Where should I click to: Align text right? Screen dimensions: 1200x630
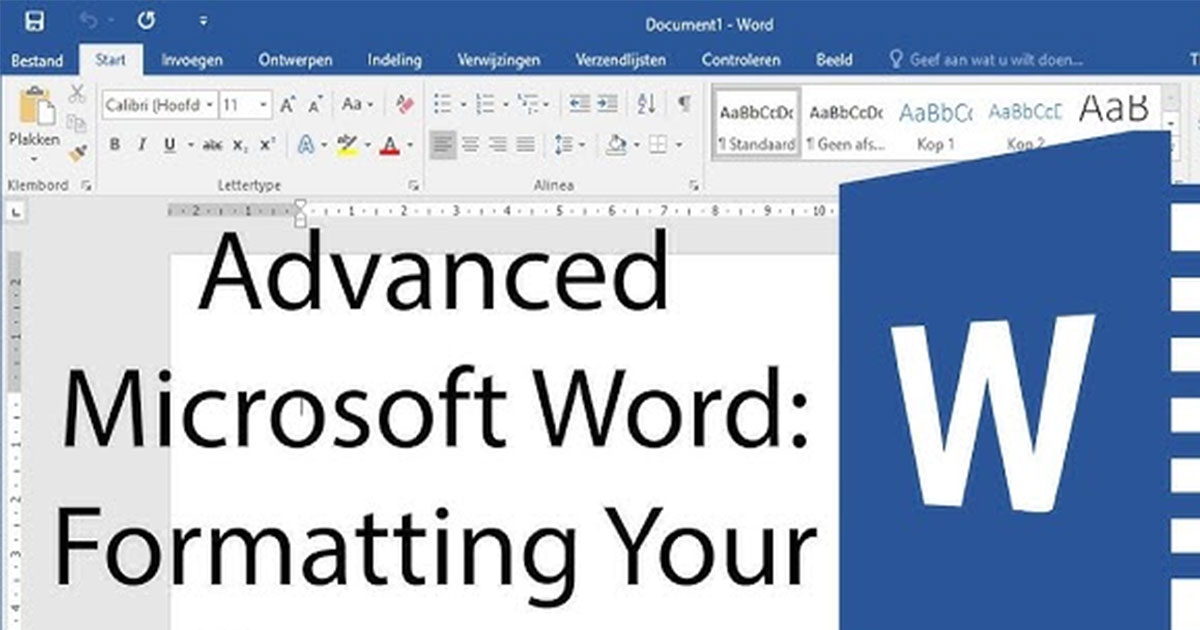click(x=498, y=145)
